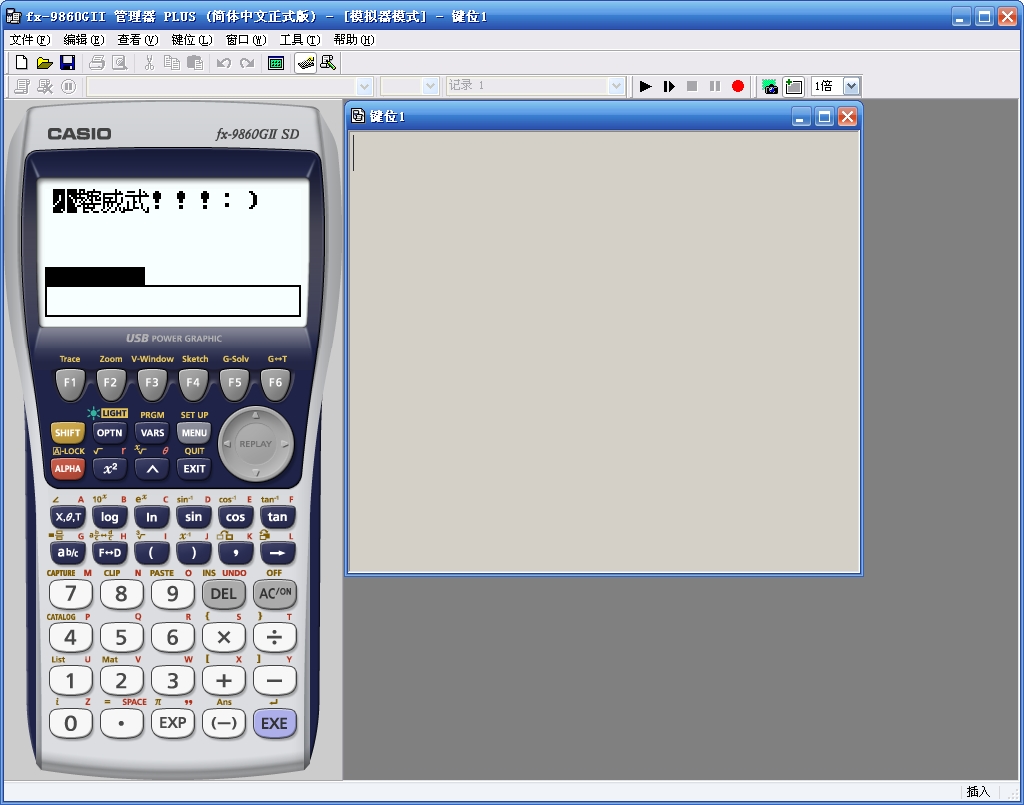The height and width of the screenshot is (805, 1024).
Task: Open the wide left toolbar dropdown
Action: pyautogui.click(x=364, y=86)
